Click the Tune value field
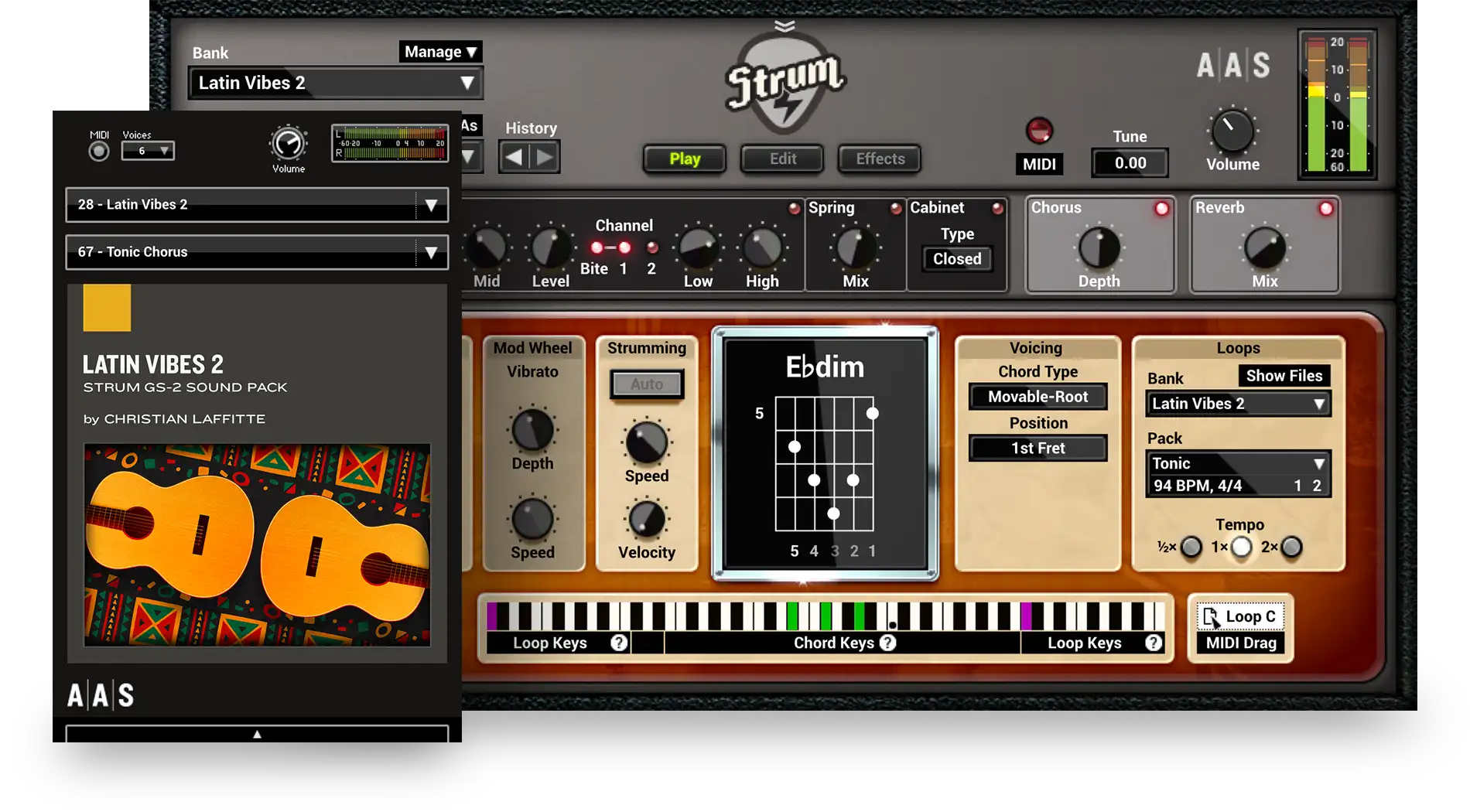 (1130, 163)
